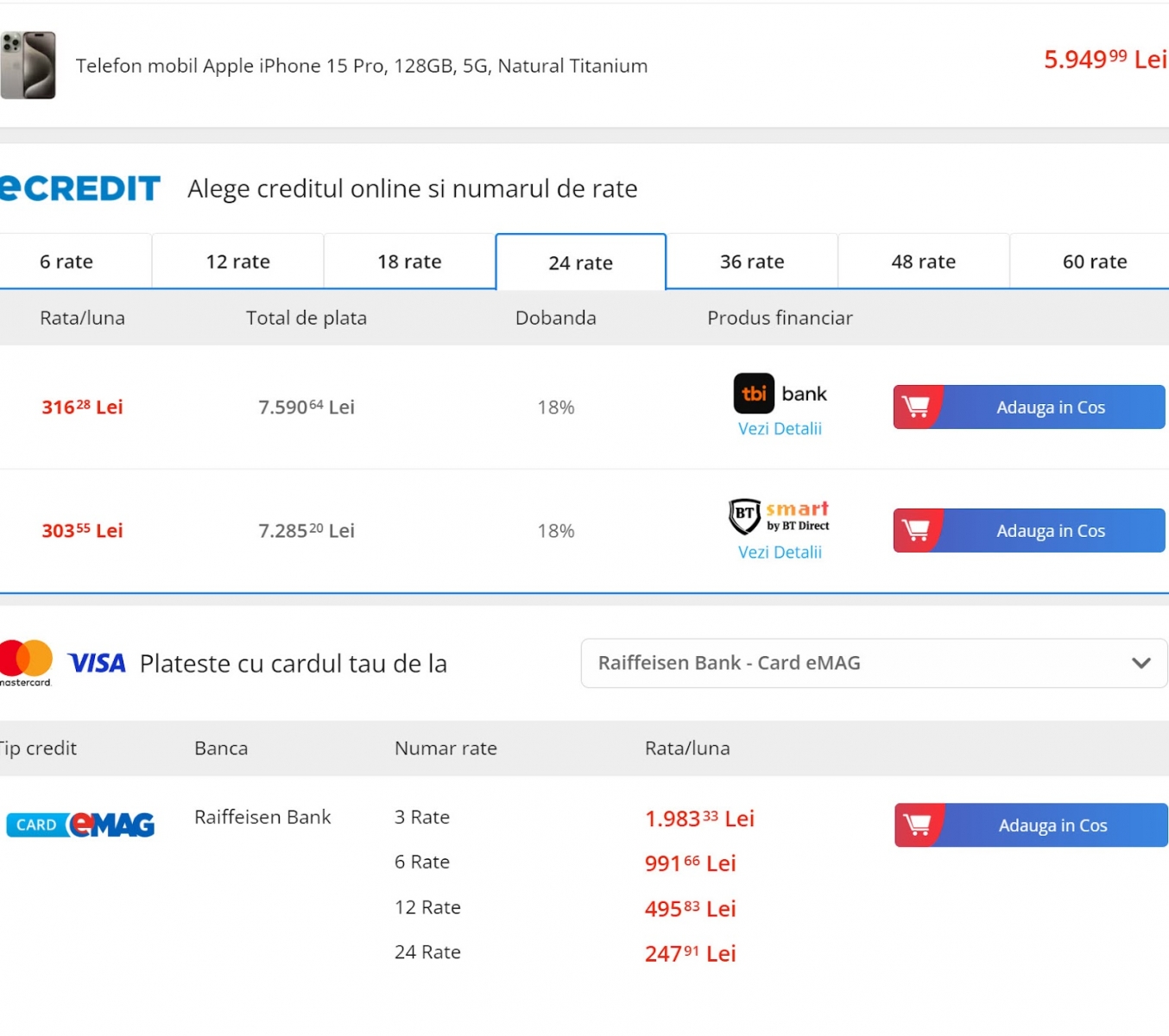Click cart icon in Raiffeisen Bank row
This screenshot has width=1169, height=1036.
click(918, 825)
